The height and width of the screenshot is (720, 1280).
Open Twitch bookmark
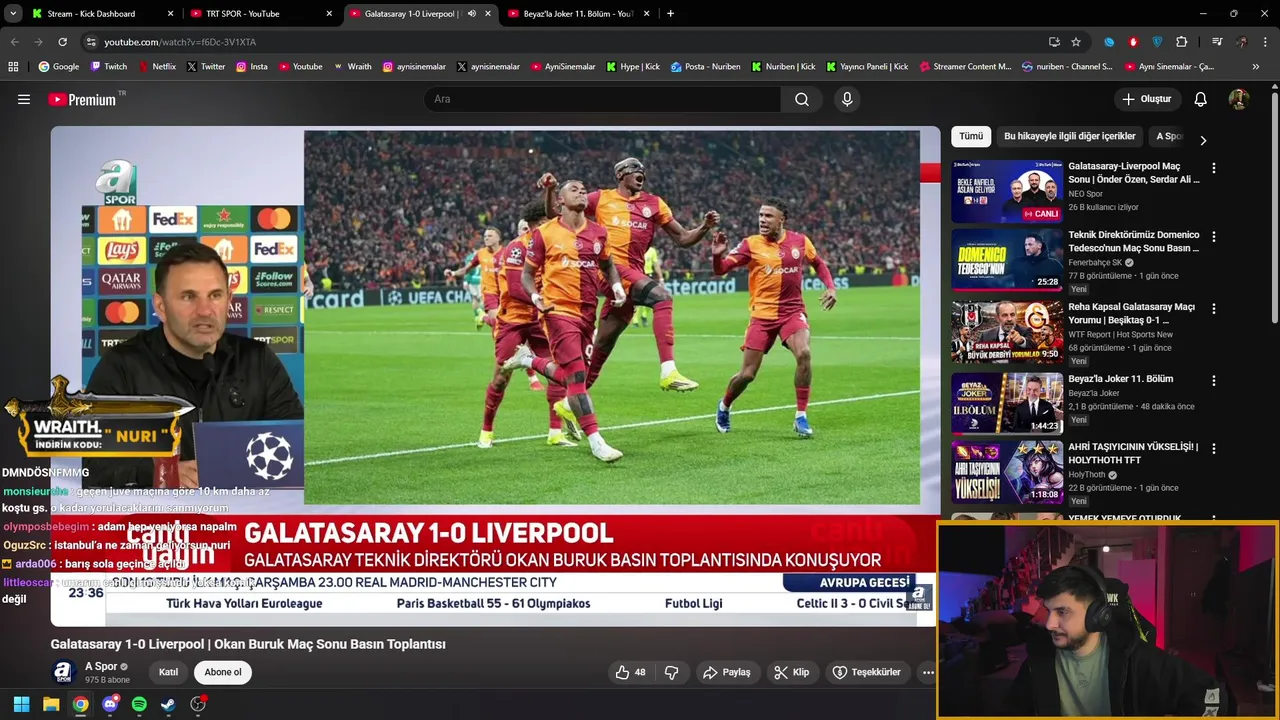pyautogui.click(x=108, y=67)
